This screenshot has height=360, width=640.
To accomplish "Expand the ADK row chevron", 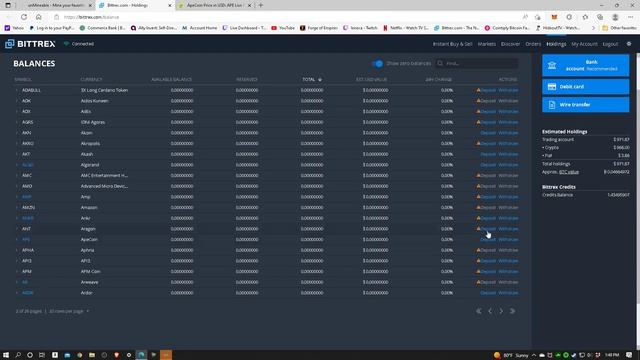I will click(x=17, y=101).
